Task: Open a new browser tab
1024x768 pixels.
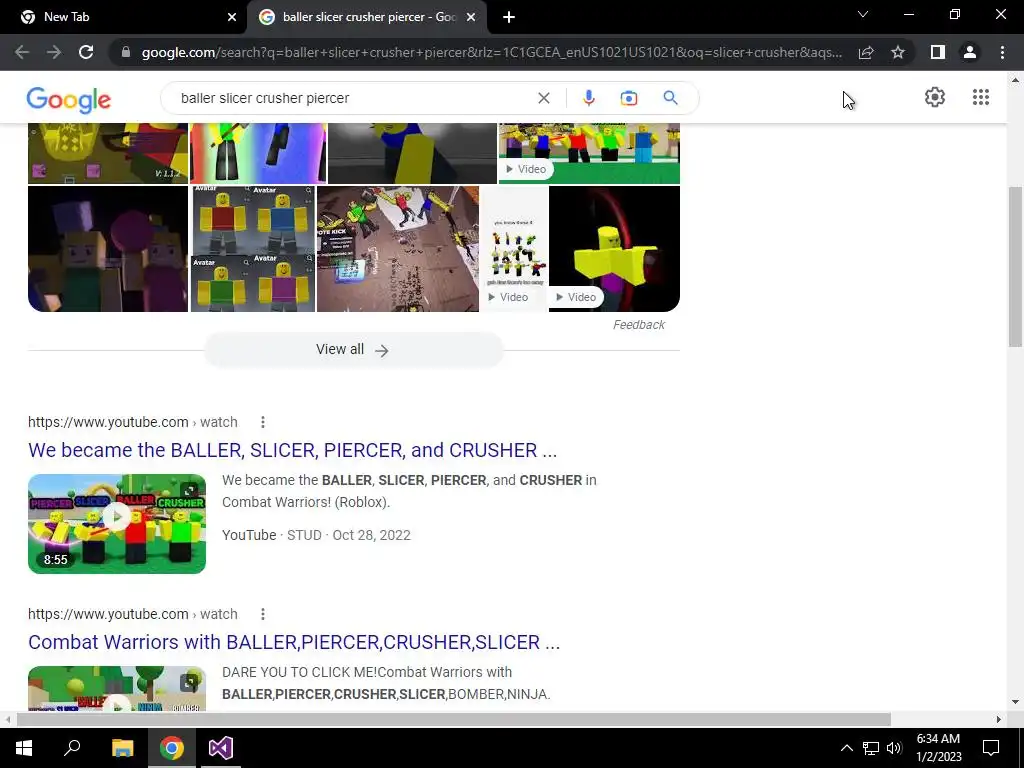Action: coord(509,17)
